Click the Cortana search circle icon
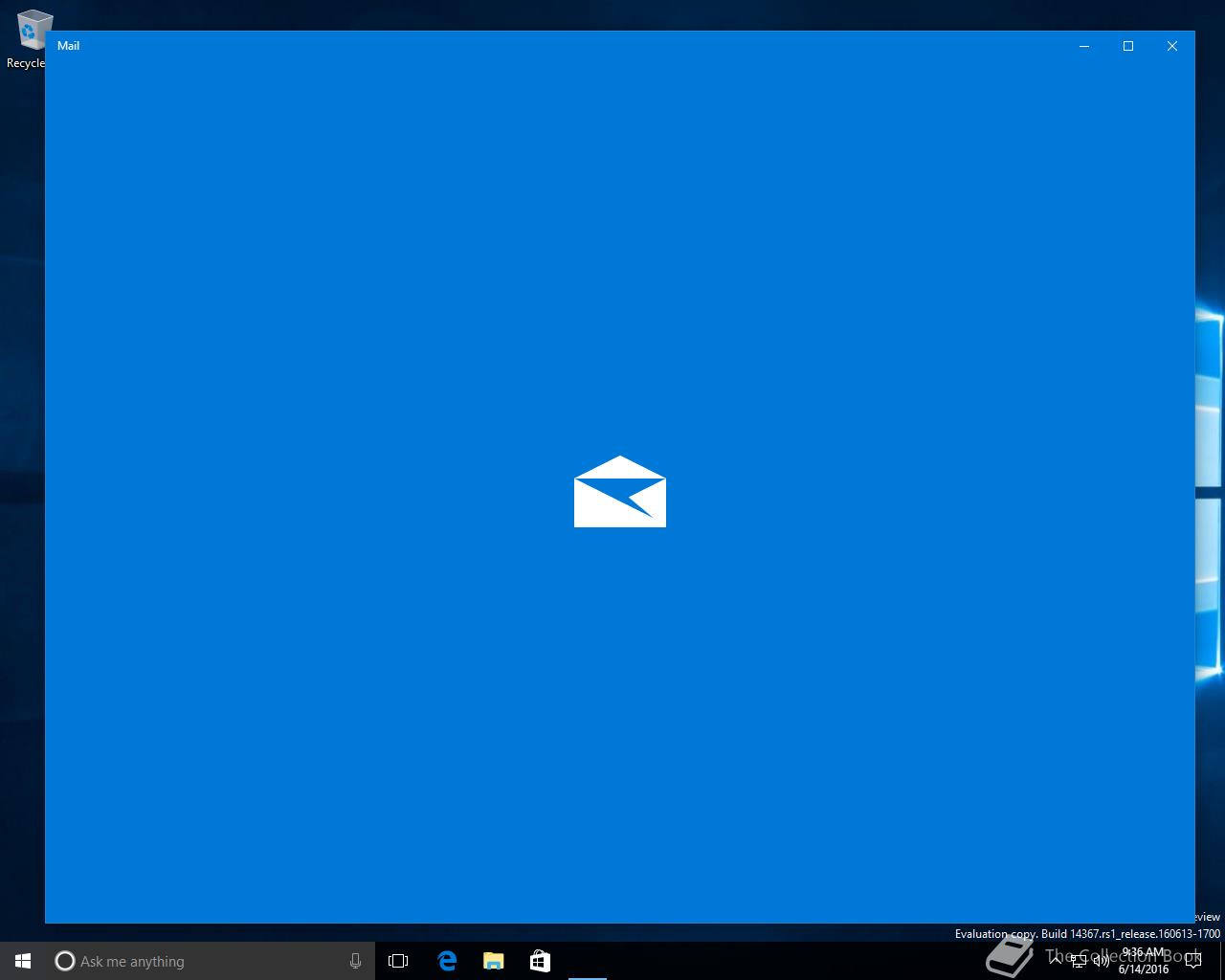1225x980 pixels. coord(64,961)
